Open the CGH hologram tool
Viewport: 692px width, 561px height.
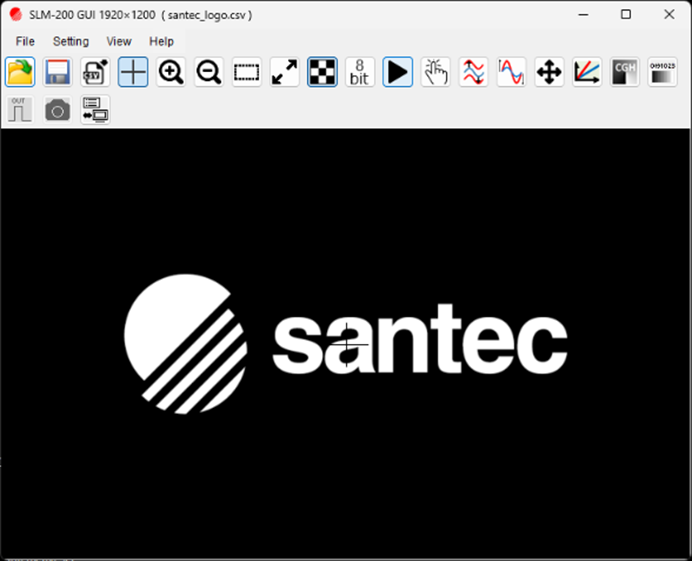coord(625,72)
